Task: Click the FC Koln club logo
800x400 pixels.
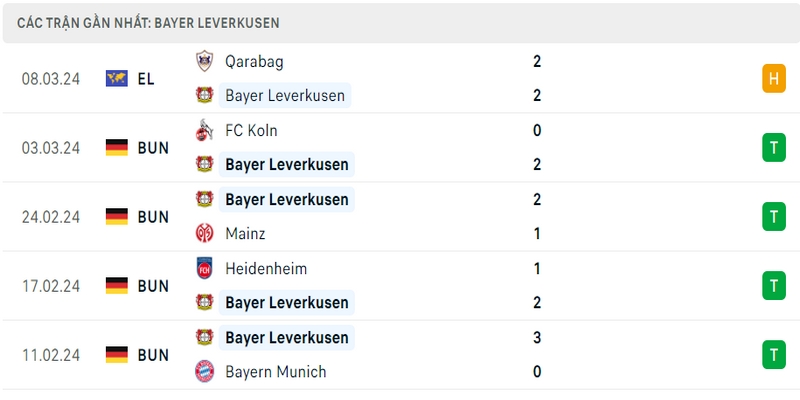Action: pyautogui.click(x=205, y=131)
